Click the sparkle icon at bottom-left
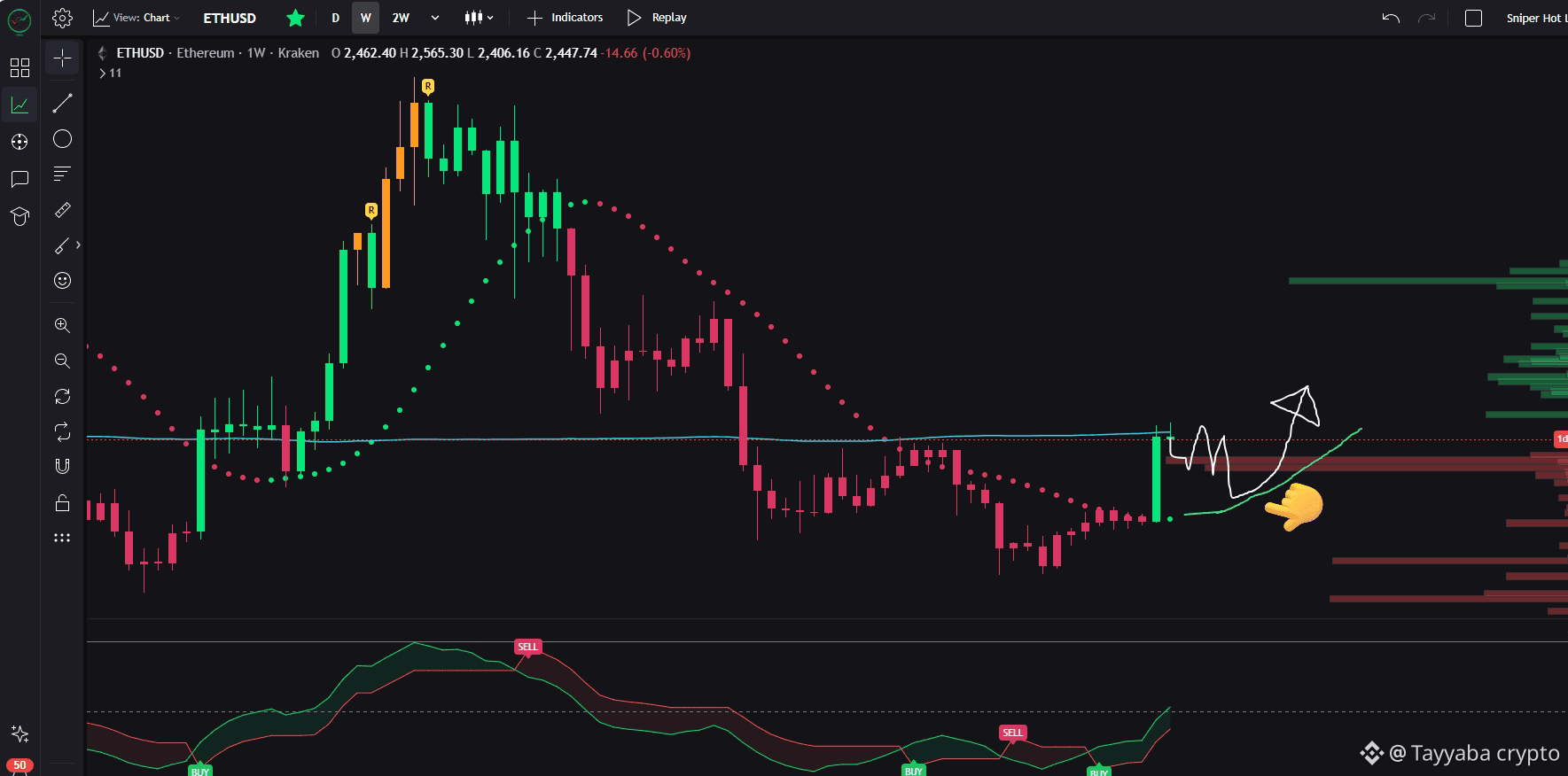This screenshot has height=776, width=1568. point(20,733)
